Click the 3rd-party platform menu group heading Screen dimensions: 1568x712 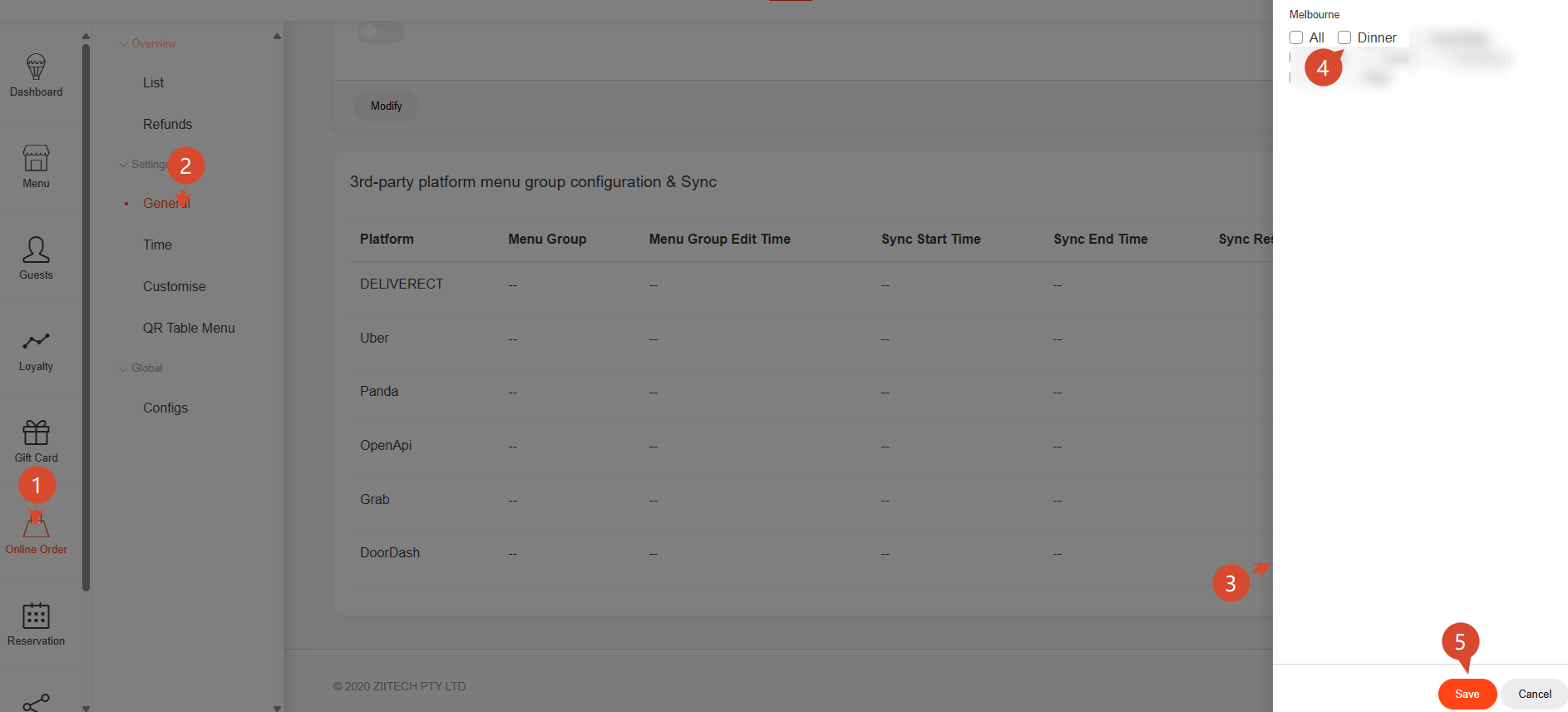pyautogui.click(x=533, y=181)
